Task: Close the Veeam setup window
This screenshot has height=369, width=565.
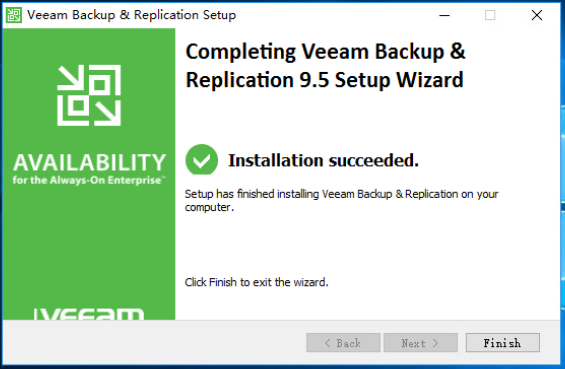Action: tap(537, 15)
